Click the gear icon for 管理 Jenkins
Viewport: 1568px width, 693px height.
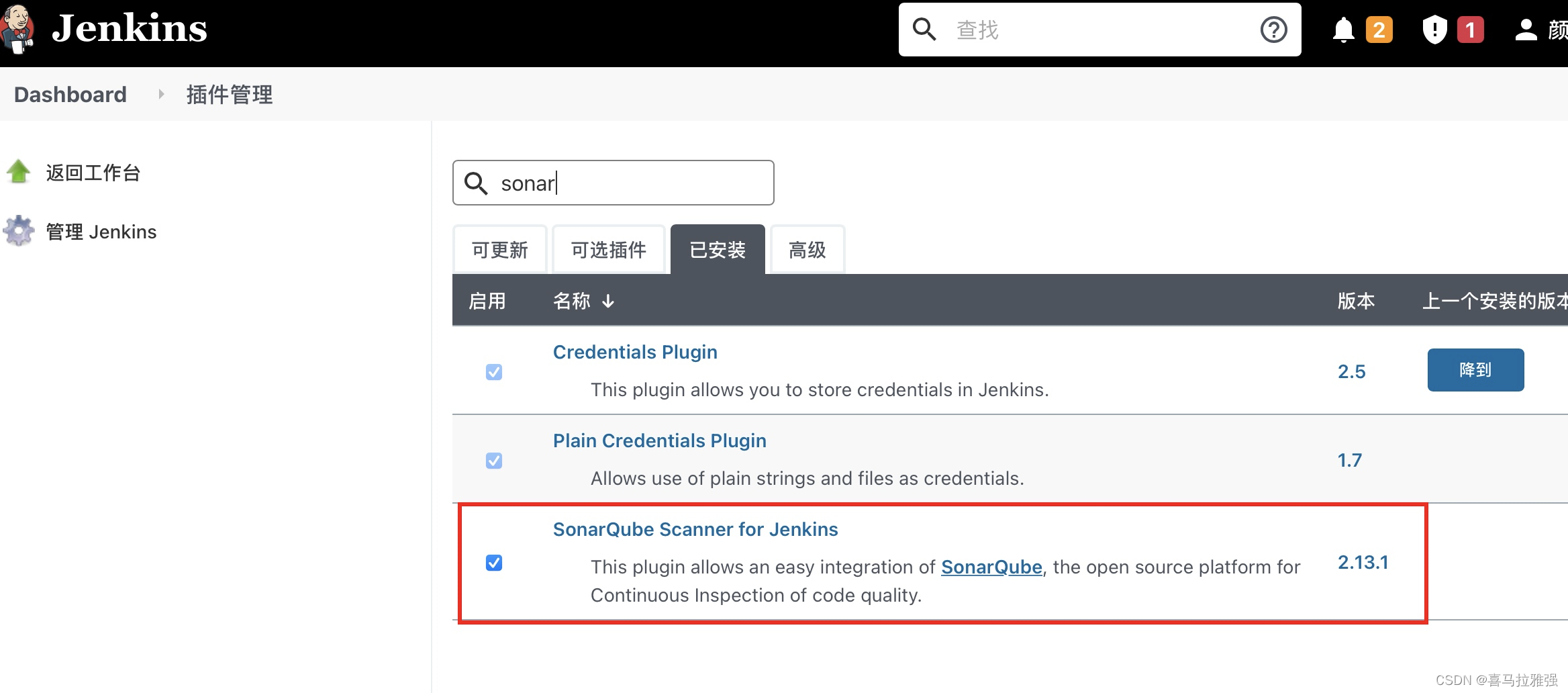coord(19,231)
